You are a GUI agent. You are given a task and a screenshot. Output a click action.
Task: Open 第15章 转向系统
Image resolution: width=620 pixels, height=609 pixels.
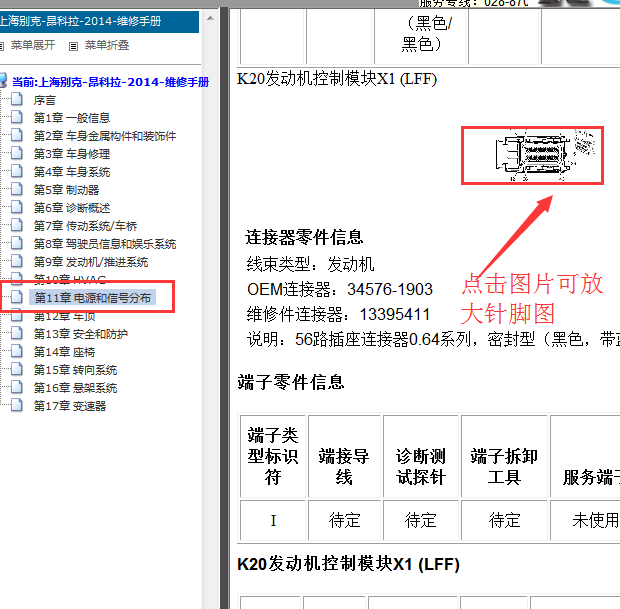pos(75,370)
